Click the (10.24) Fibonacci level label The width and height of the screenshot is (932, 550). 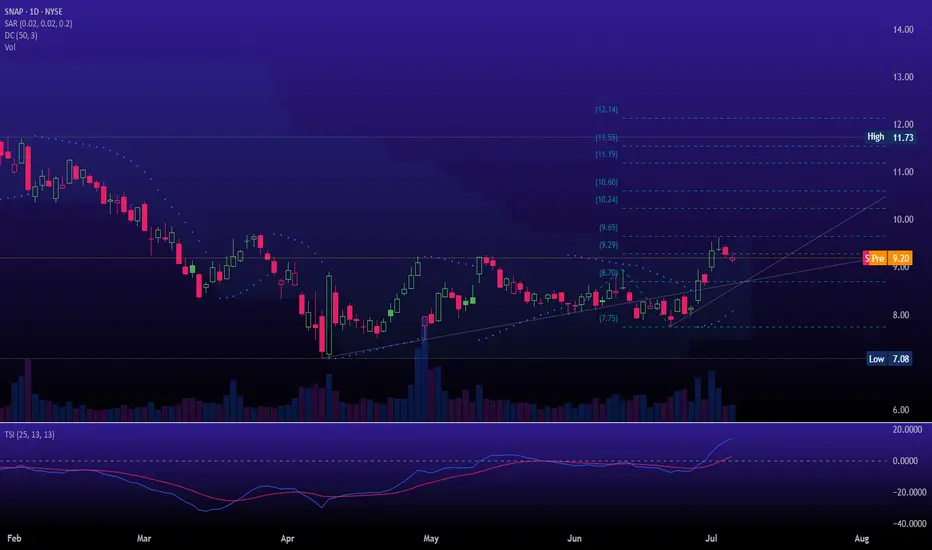coord(606,200)
